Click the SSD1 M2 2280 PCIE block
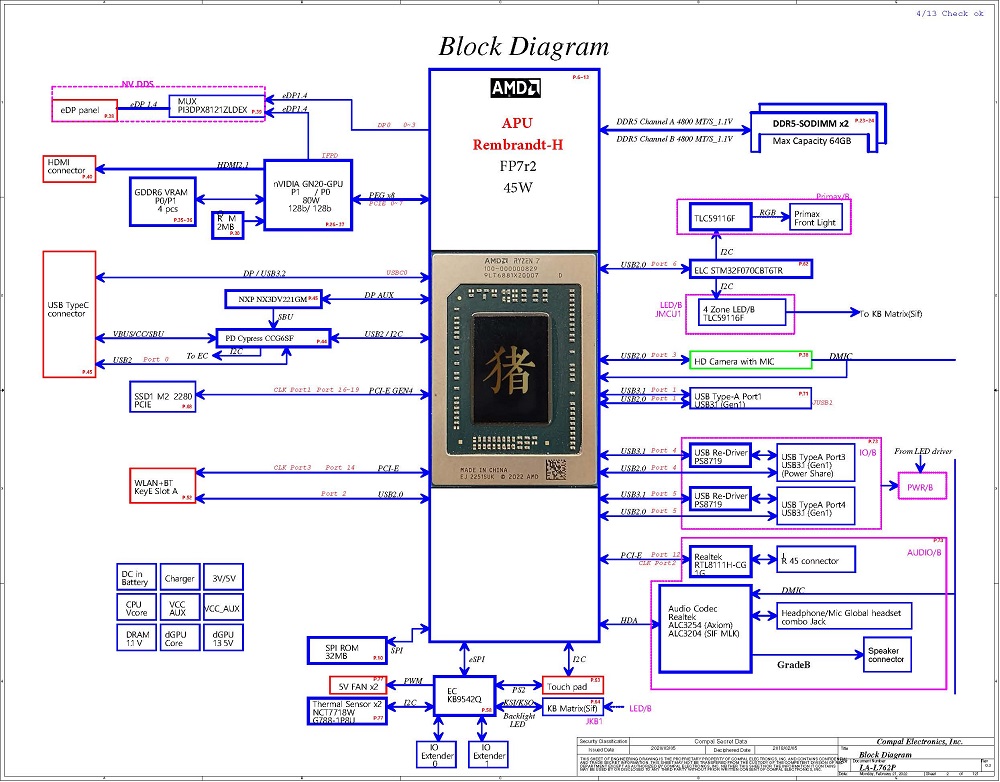 coord(163,396)
